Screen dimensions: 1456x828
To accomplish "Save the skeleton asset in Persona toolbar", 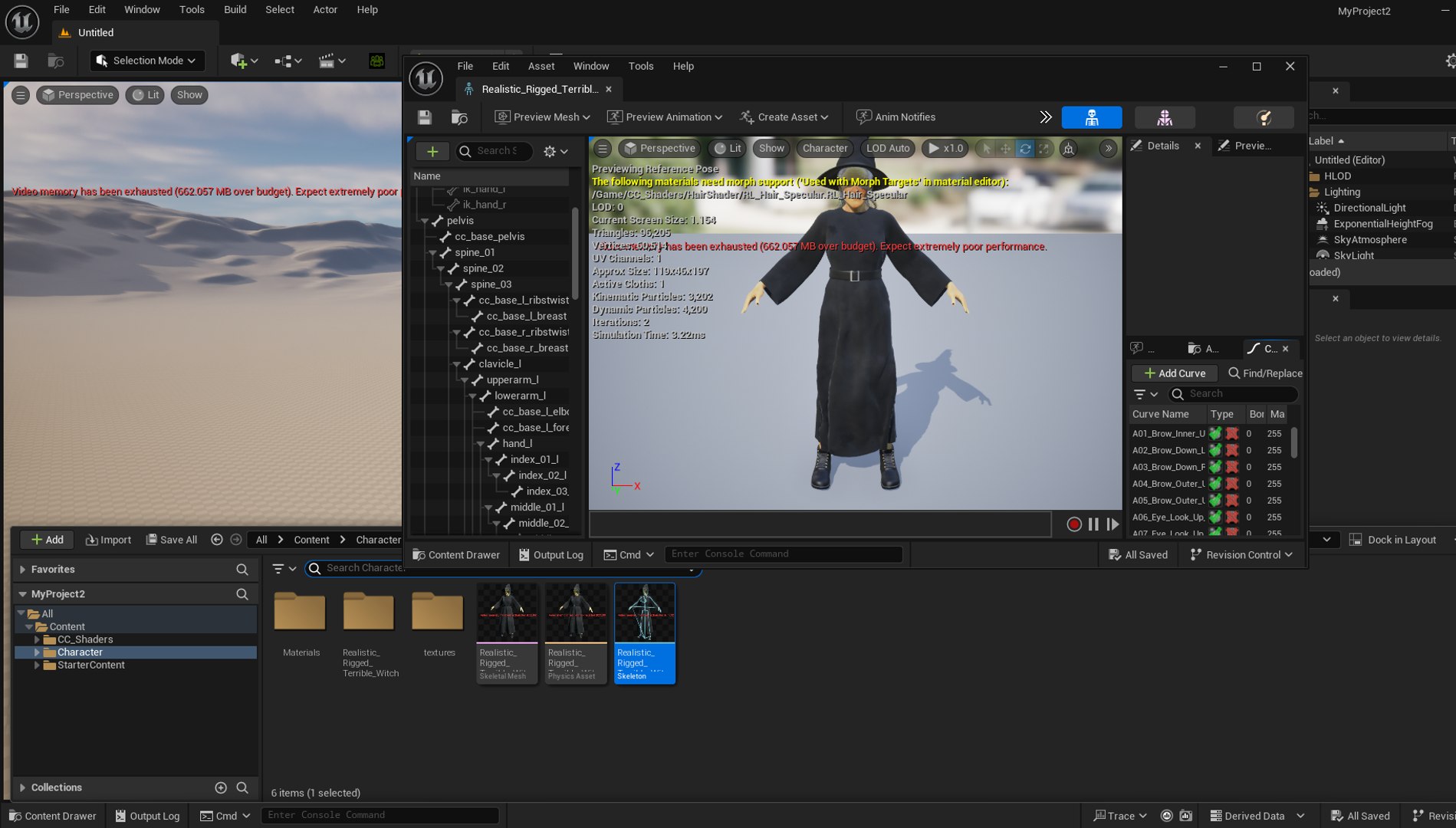I will [x=425, y=117].
